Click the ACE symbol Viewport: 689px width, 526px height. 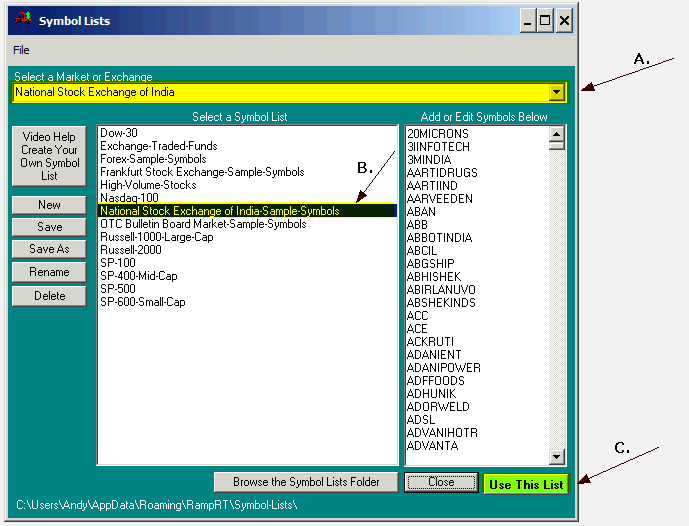tap(417, 329)
